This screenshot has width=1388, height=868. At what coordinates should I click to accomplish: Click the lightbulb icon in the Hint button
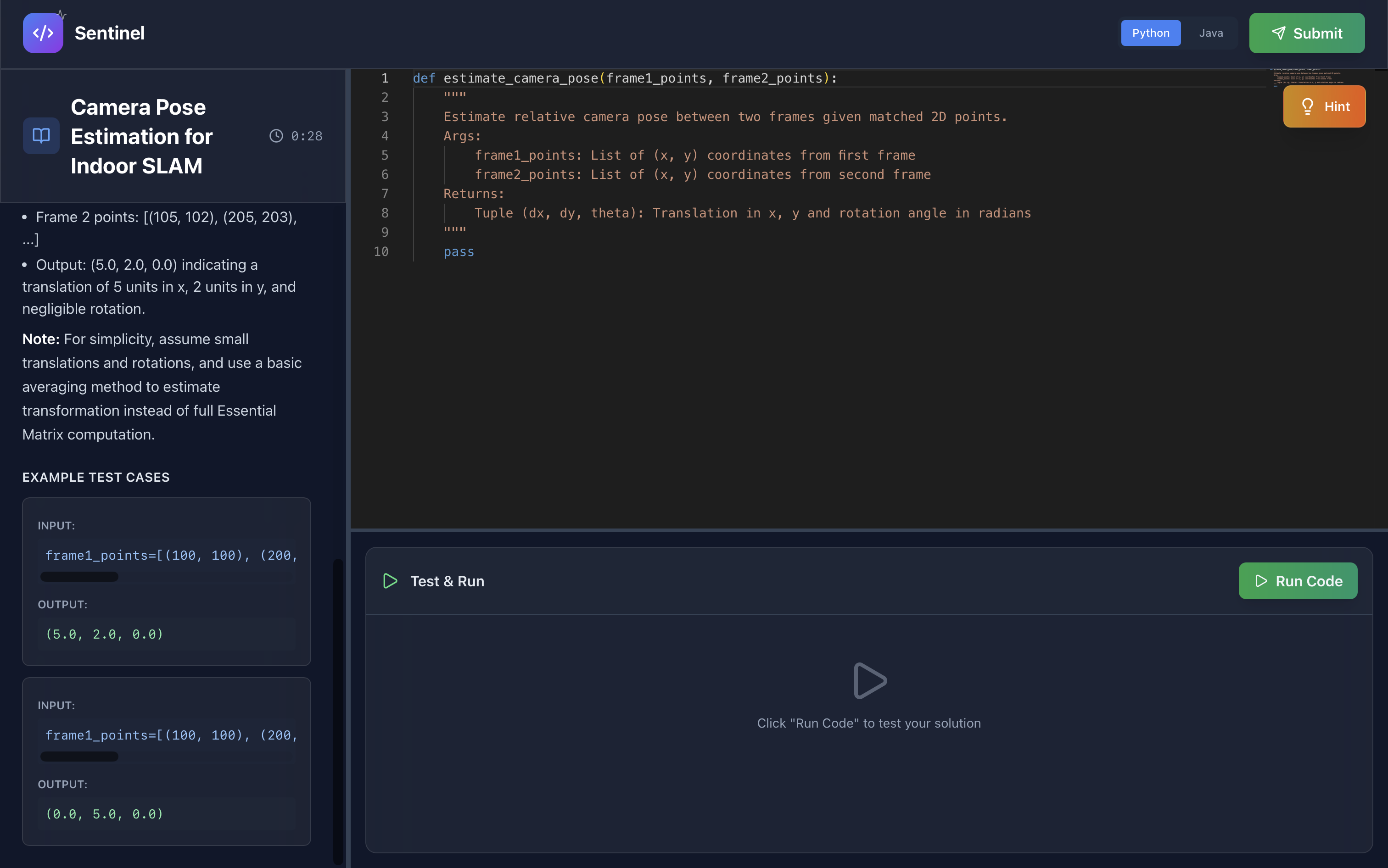(x=1308, y=107)
